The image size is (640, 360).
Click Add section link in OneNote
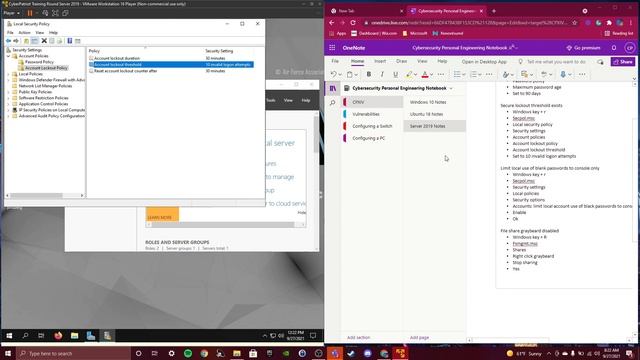pyautogui.click(x=358, y=338)
